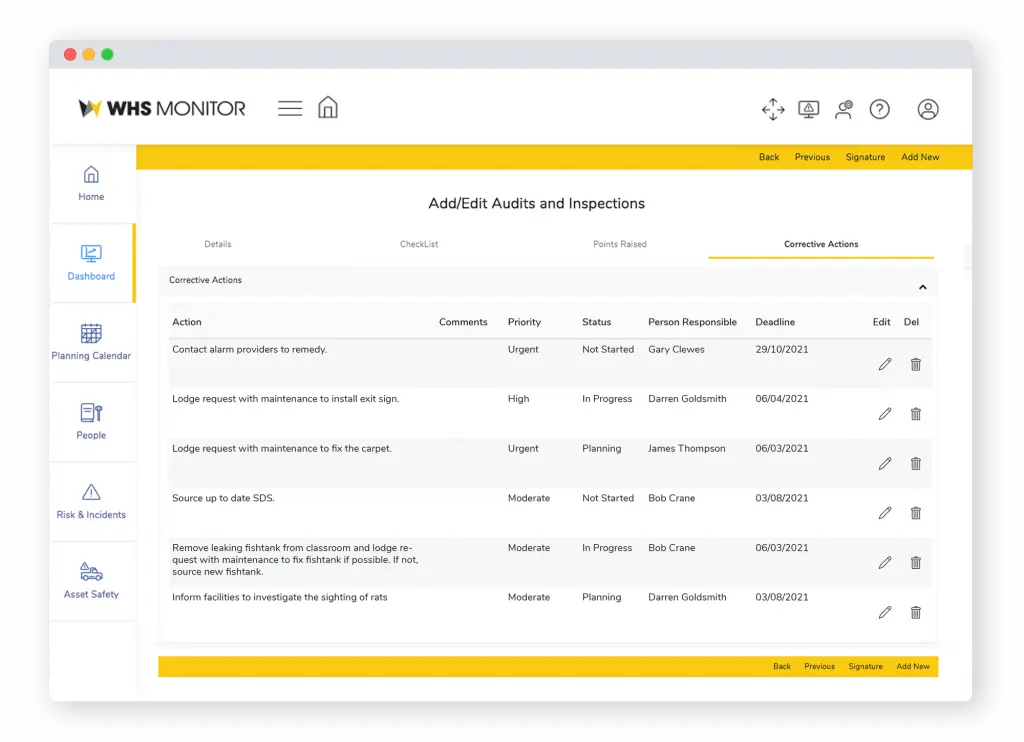Open the Dashboard from the sidebar
Image resolution: width=1024 pixels, height=742 pixels.
[x=91, y=262]
